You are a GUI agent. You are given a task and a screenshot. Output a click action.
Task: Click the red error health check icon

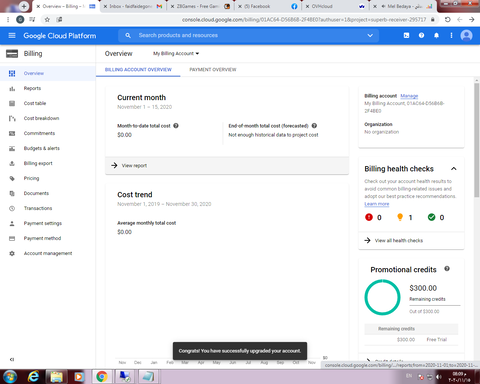point(369,217)
